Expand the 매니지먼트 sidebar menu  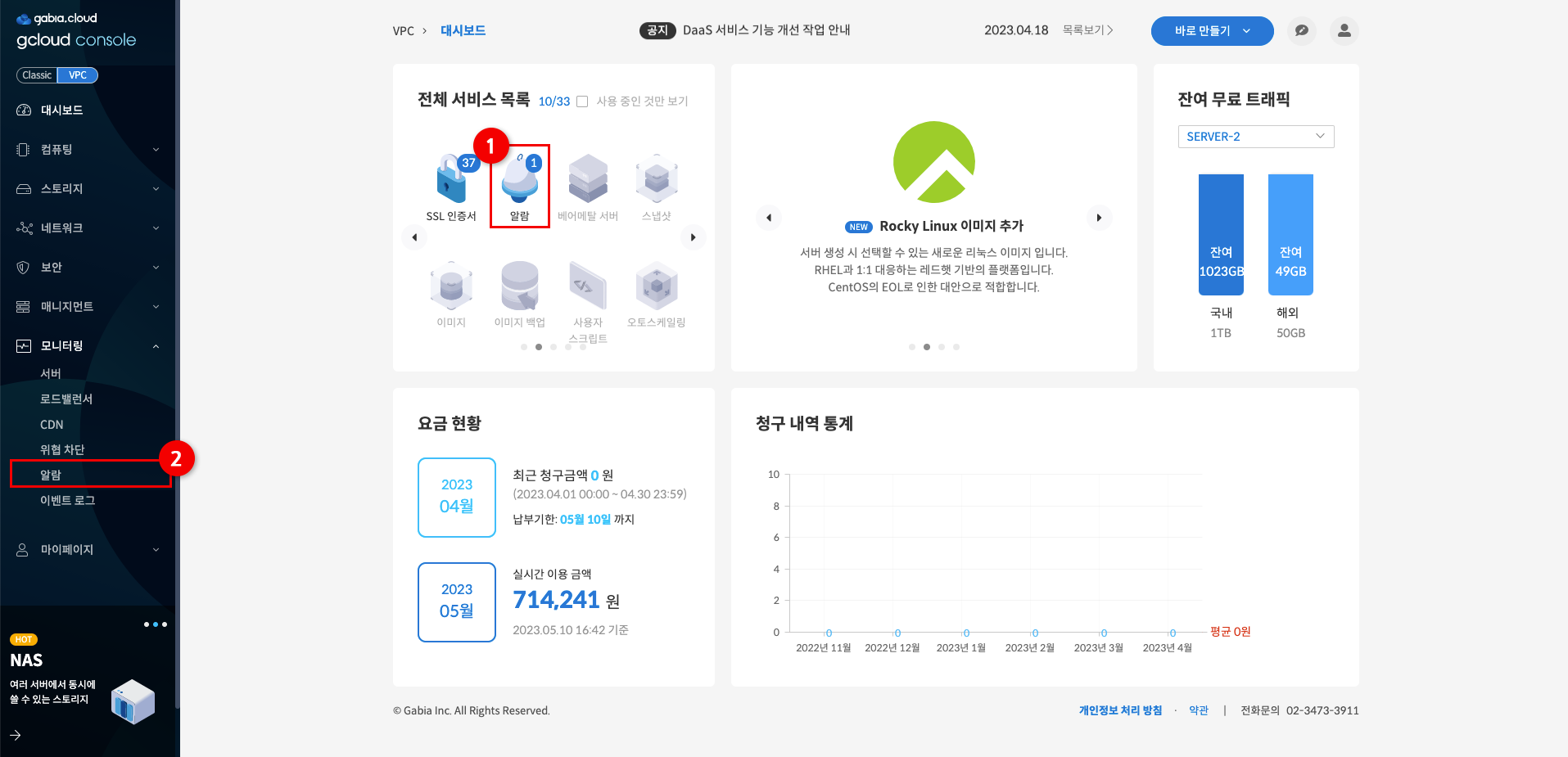[x=88, y=307]
